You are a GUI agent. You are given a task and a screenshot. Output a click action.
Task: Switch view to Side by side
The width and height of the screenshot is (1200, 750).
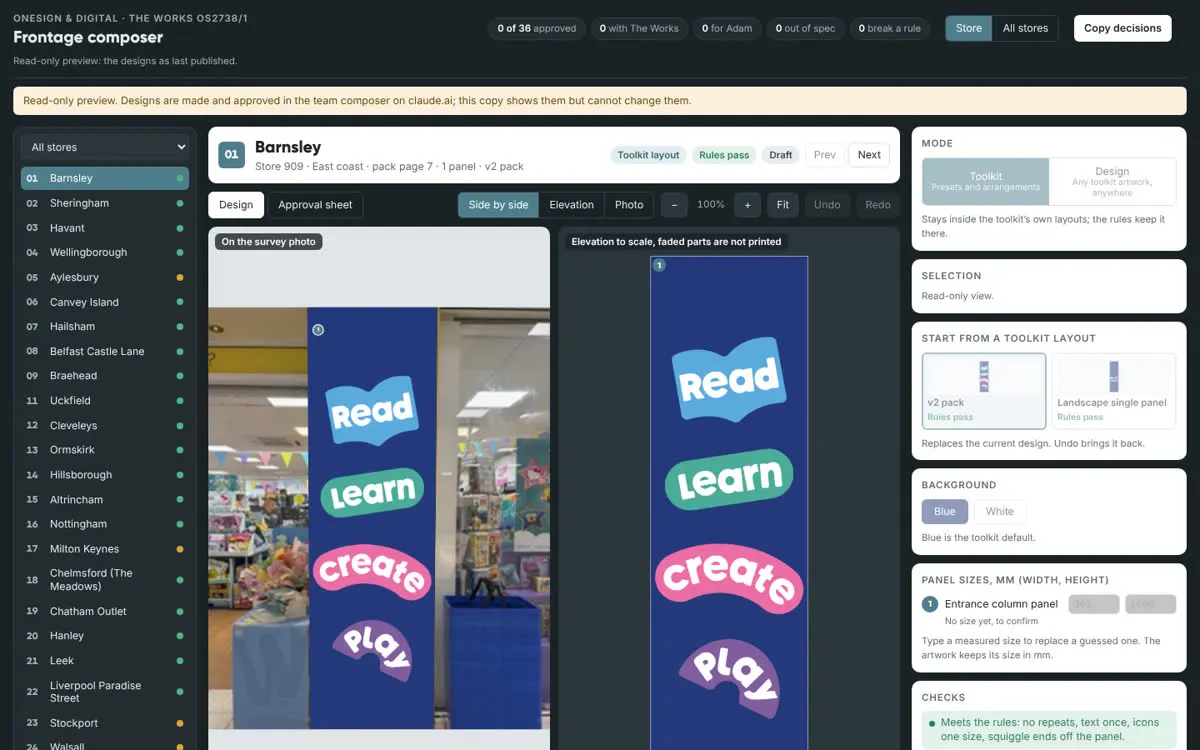(x=498, y=205)
